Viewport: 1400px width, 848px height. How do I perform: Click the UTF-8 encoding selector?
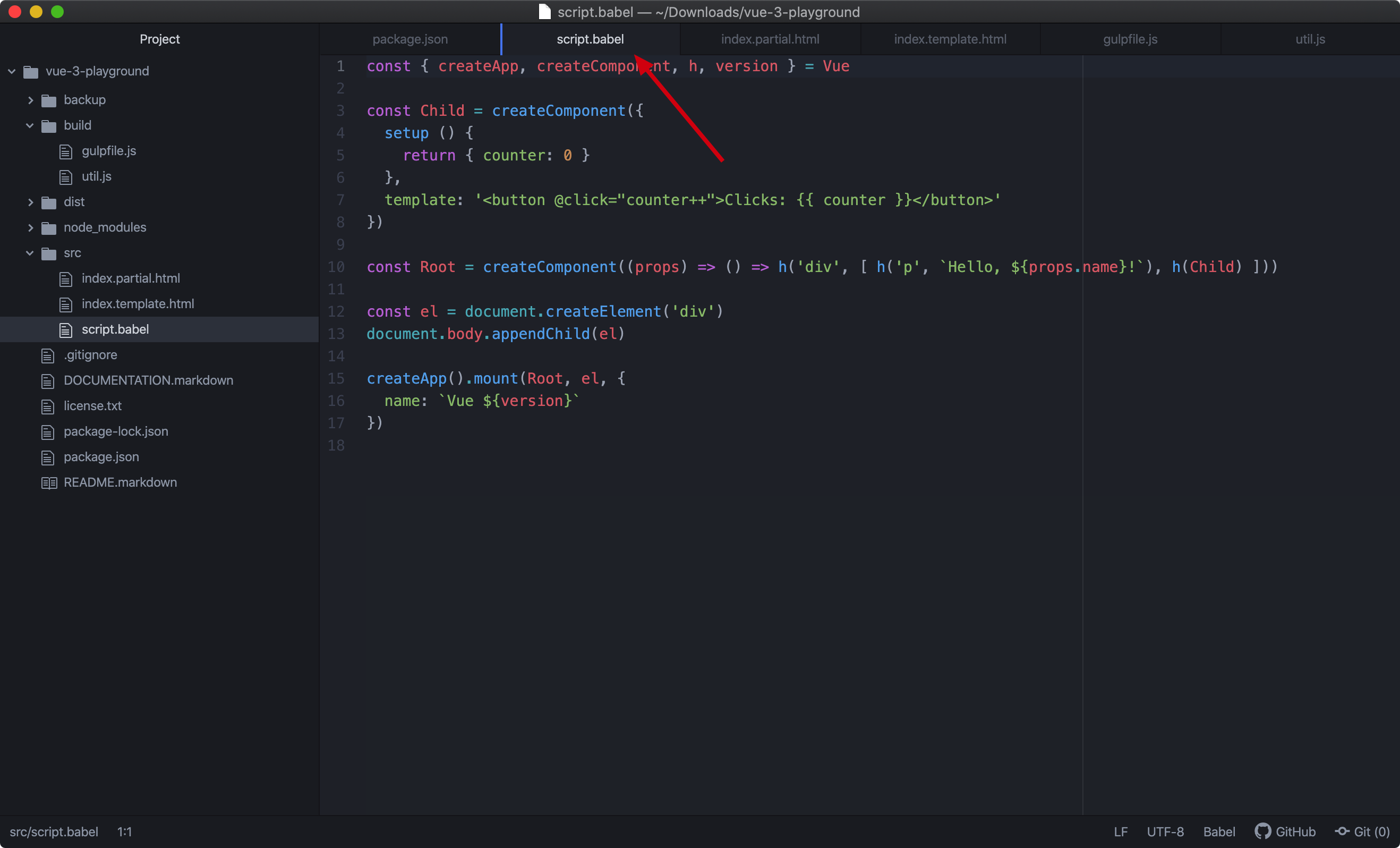pyautogui.click(x=1165, y=832)
